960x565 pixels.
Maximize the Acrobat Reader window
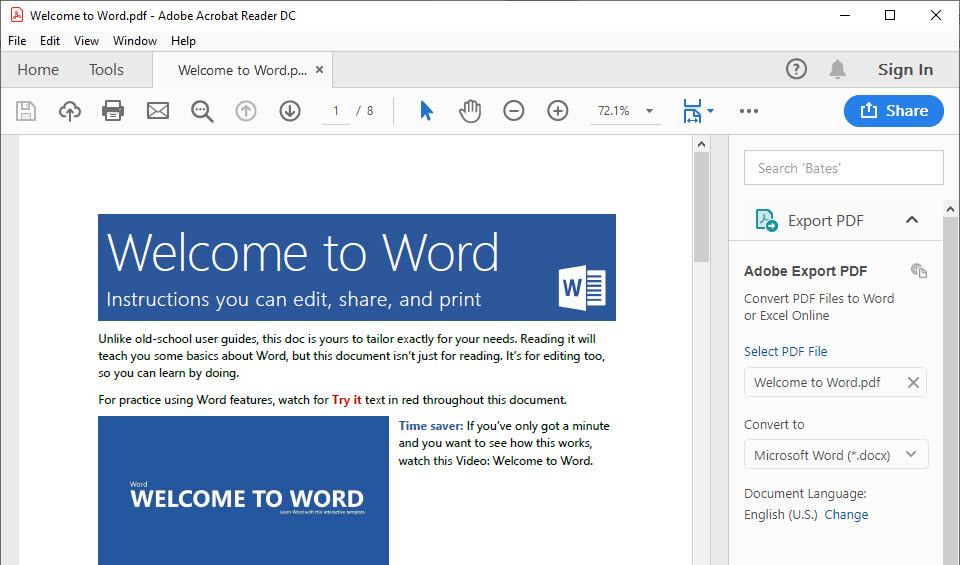890,15
